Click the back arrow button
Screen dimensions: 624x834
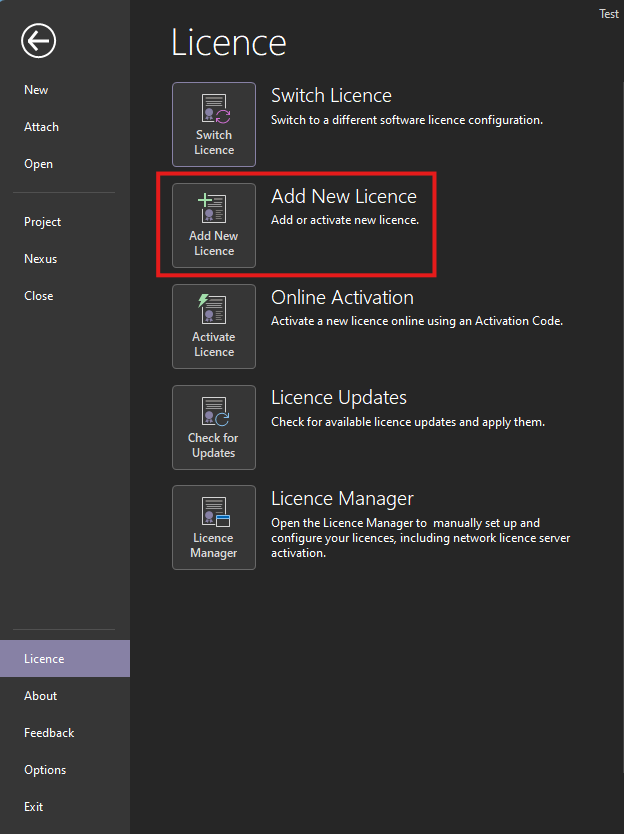click(x=37, y=41)
